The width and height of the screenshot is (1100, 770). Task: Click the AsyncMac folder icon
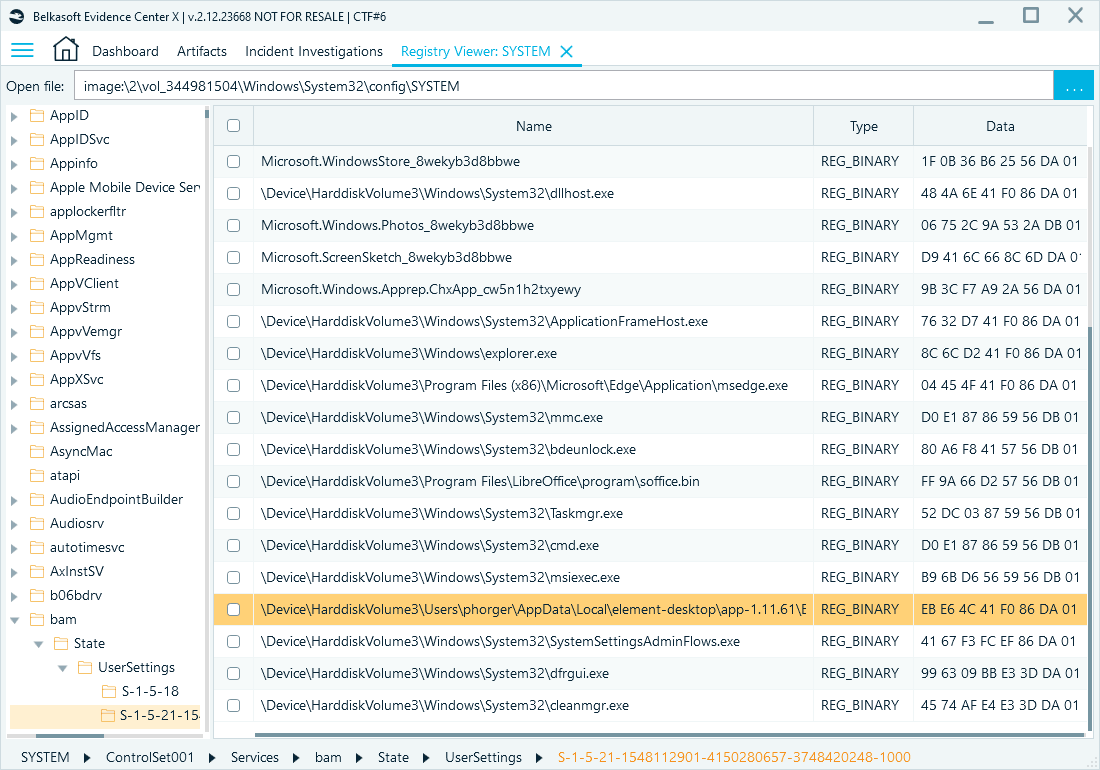pos(37,452)
